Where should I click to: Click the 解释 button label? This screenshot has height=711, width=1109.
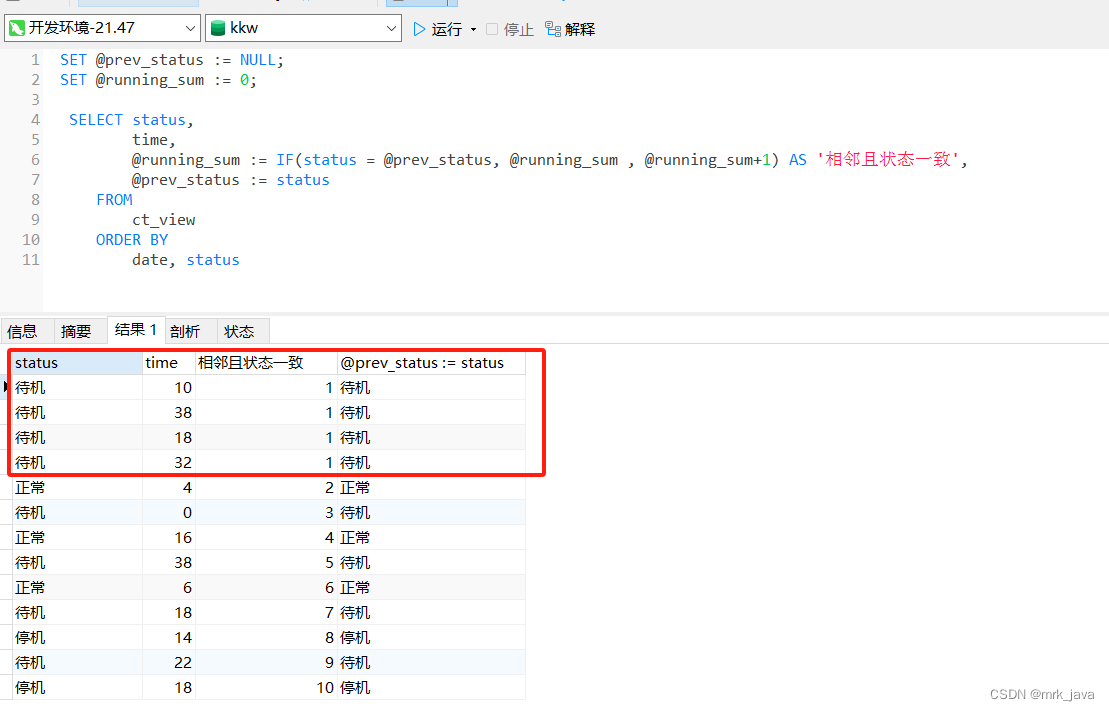[580, 29]
